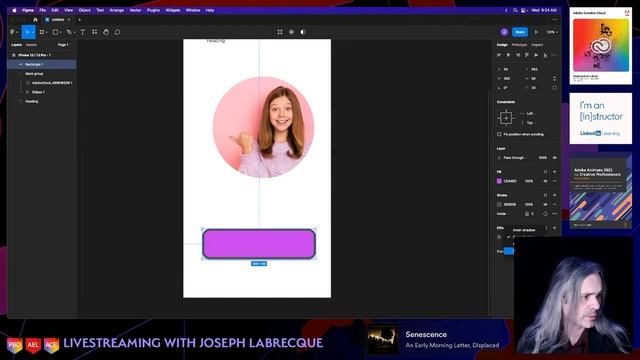Open the zoom level dropdown
Image resolution: width=640 pixels, height=360 pixels.
coord(552,32)
